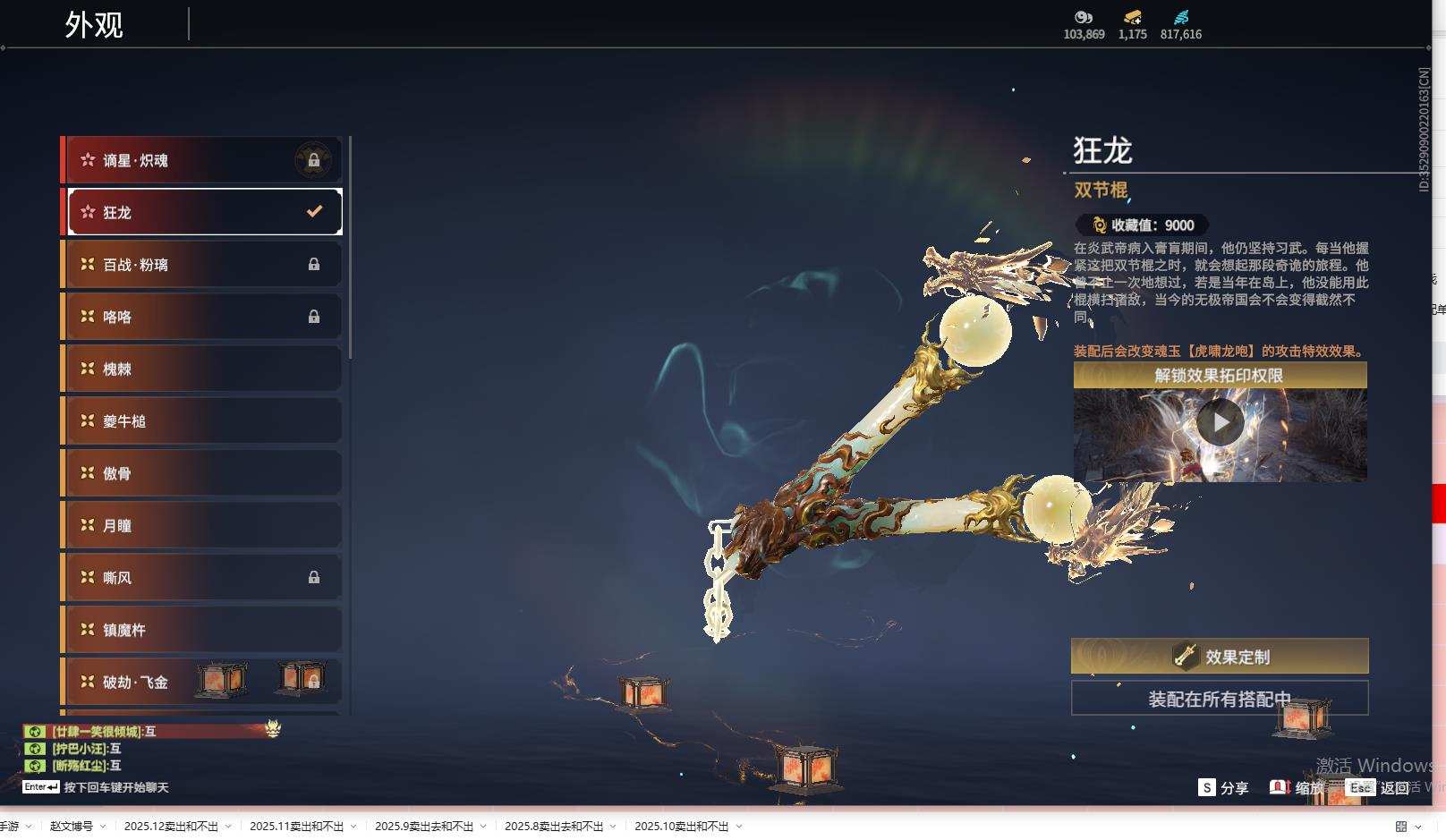This screenshot has width=1446, height=840.
Task: Click the rarity icon beside 夔牛槌
Action: click(88, 420)
